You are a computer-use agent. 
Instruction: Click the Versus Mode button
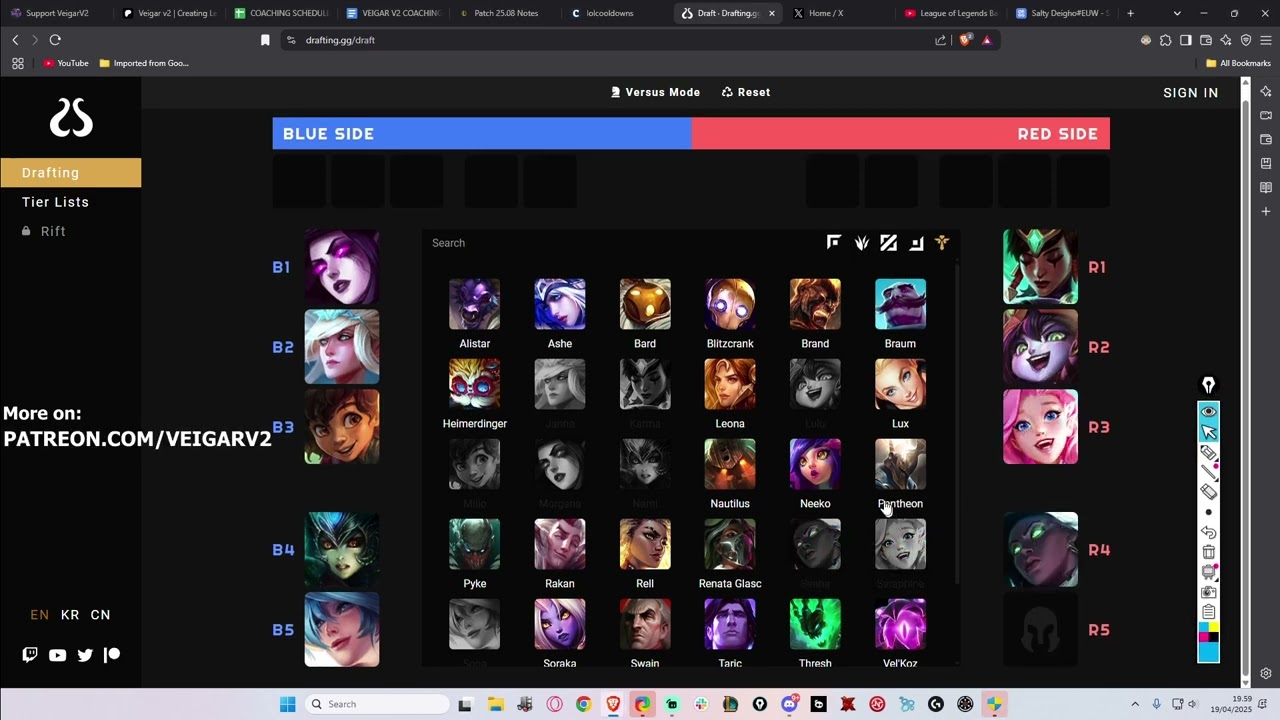click(x=655, y=92)
